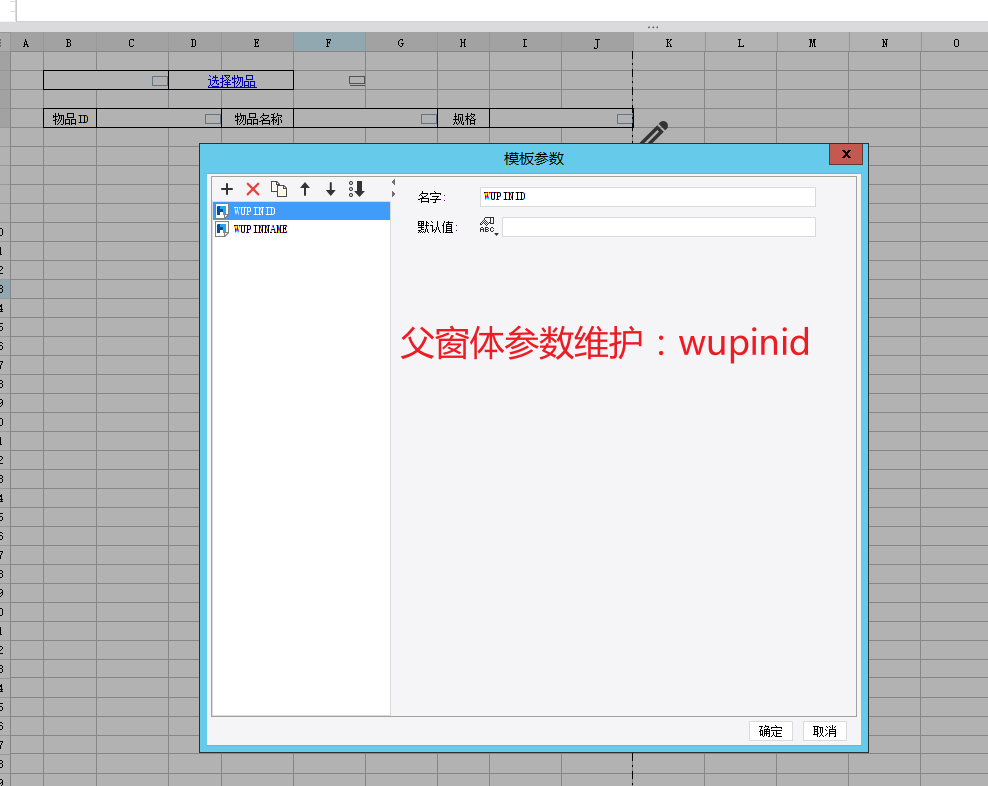Image resolution: width=988 pixels, height=786 pixels.
Task: Click column B header
Action: (69, 43)
